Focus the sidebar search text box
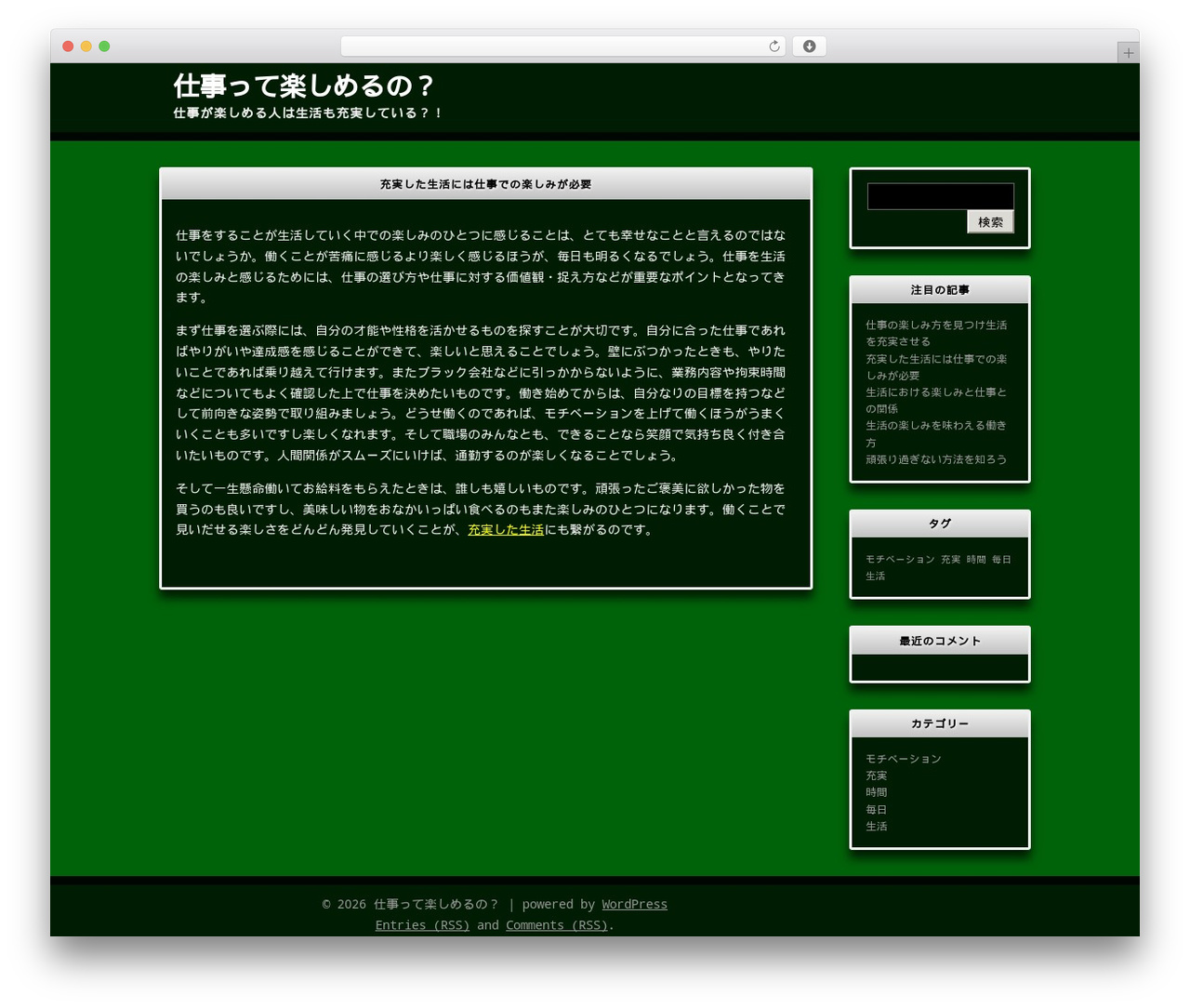The height and width of the screenshot is (1008, 1190). point(940,196)
